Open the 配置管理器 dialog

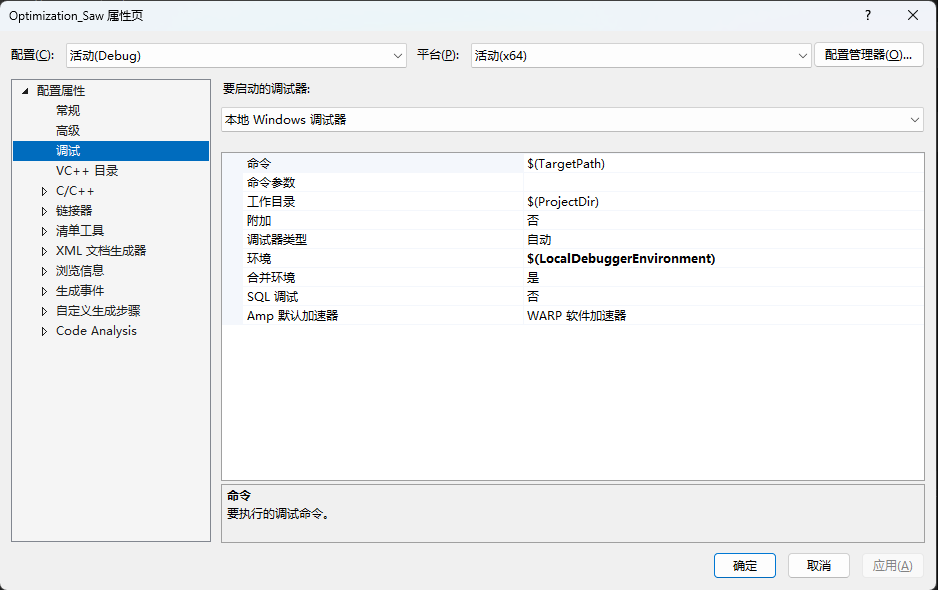(x=868, y=55)
